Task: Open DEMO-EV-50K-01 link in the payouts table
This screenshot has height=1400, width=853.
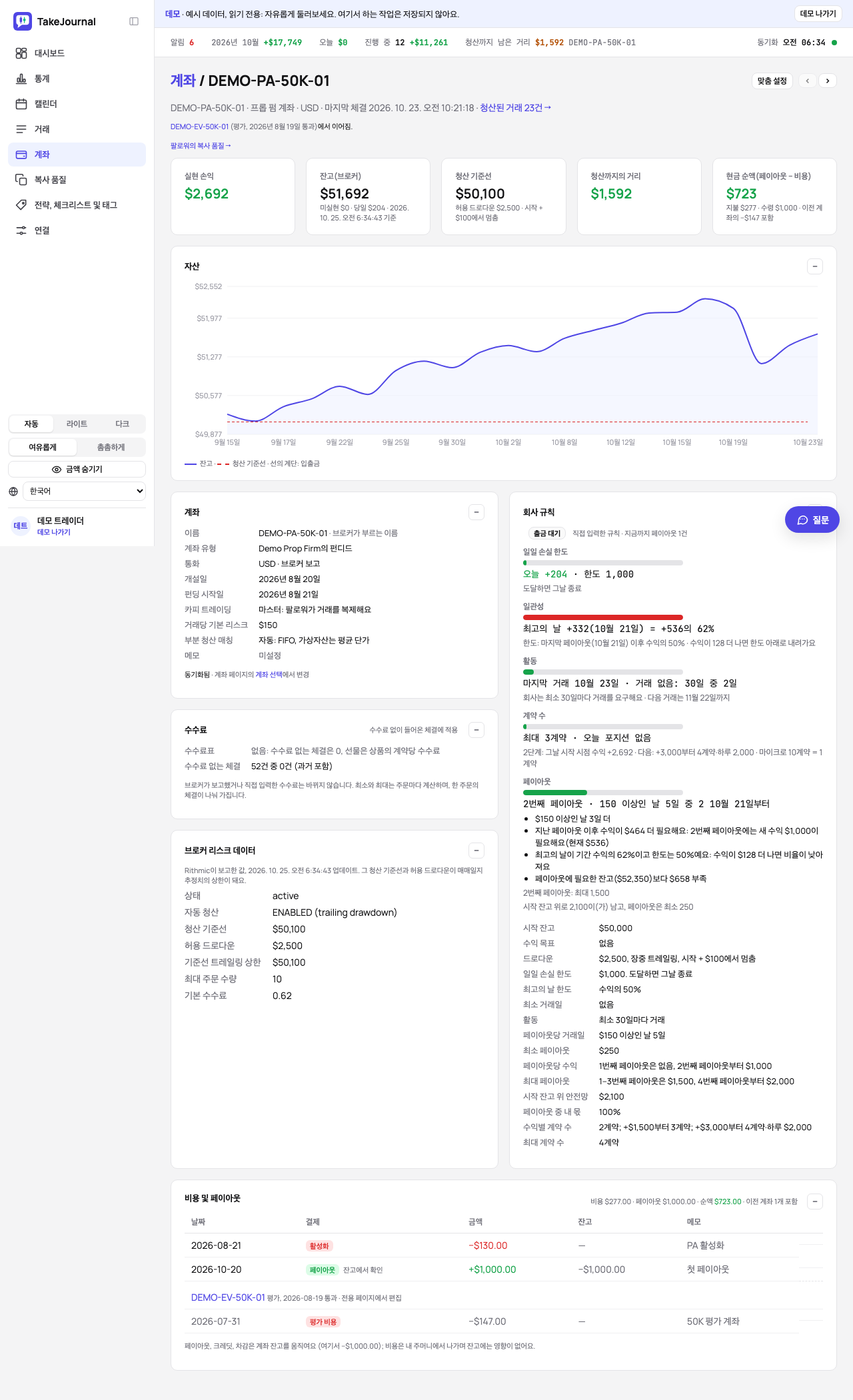Action: [228, 1297]
